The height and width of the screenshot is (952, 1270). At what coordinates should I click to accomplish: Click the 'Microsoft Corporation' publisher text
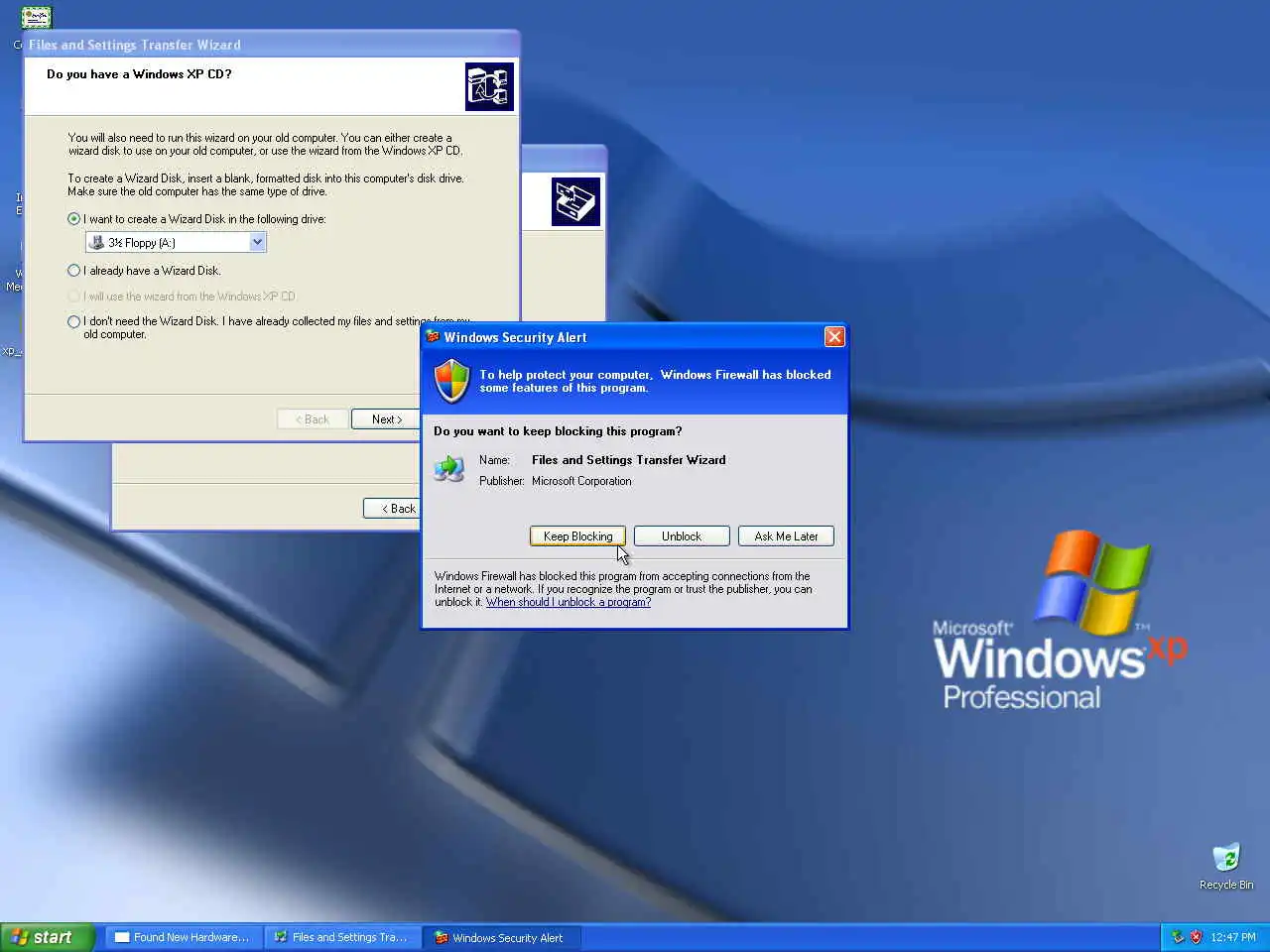[x=581, y=481]
